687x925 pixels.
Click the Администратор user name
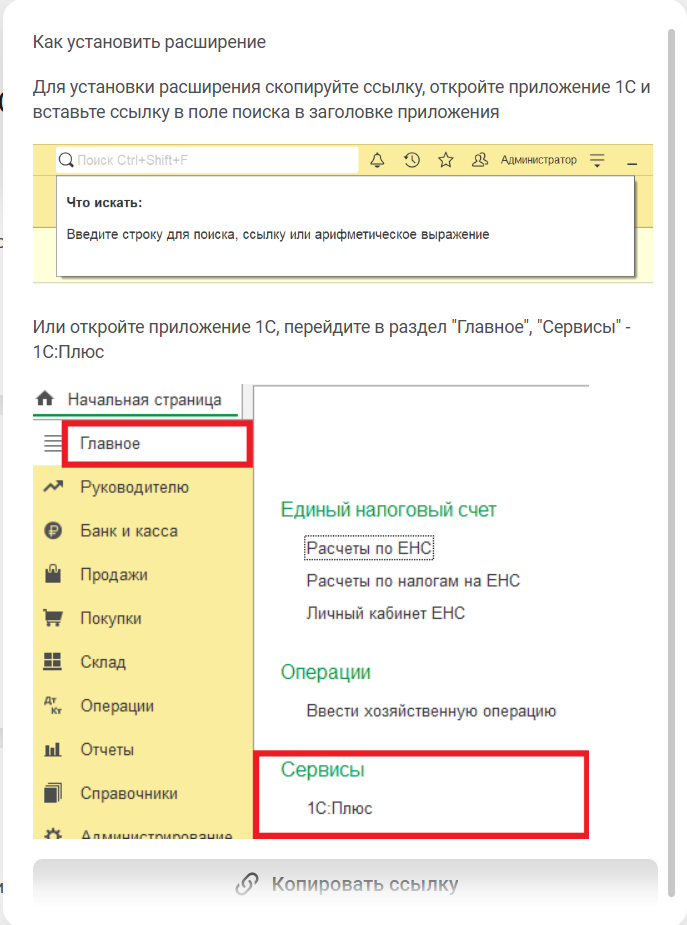click(x=538, y=160)
